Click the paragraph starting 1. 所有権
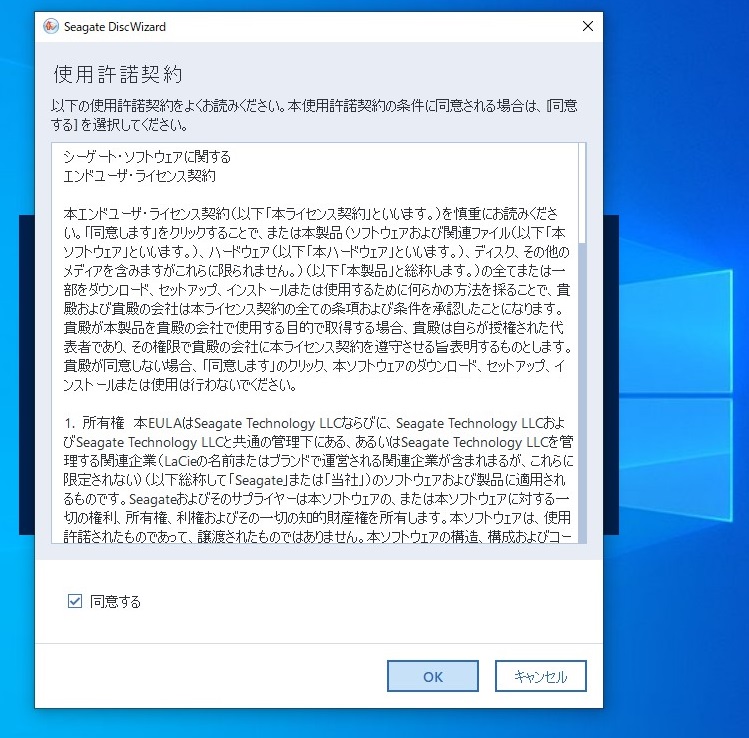 pyautogui.click(x=318, y=480)
